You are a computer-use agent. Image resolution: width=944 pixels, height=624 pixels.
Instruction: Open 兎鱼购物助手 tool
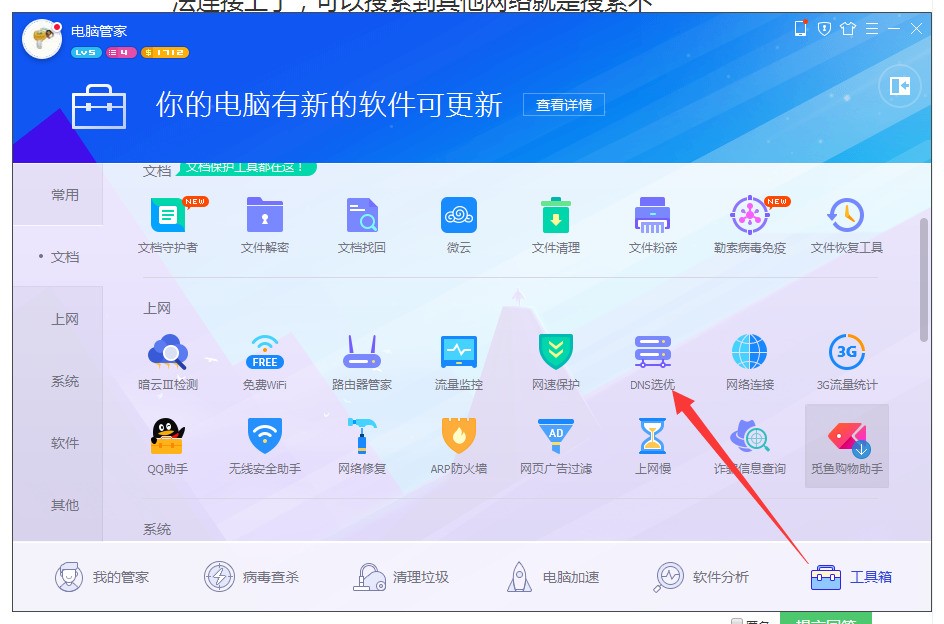[846, 446]
